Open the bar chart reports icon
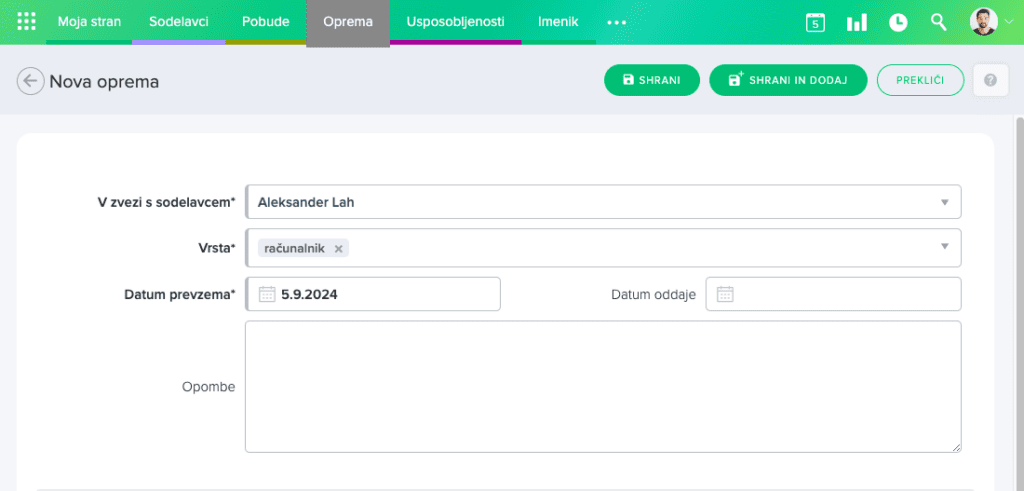Screen dimensions: 1024x491 pos(856,22)
